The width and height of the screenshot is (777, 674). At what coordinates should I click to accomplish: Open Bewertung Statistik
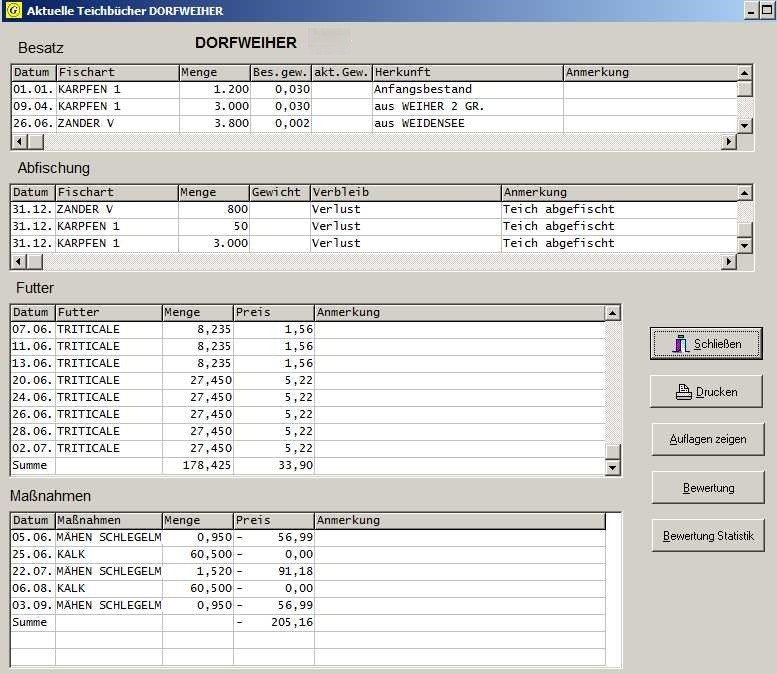(x=707, y=536)
